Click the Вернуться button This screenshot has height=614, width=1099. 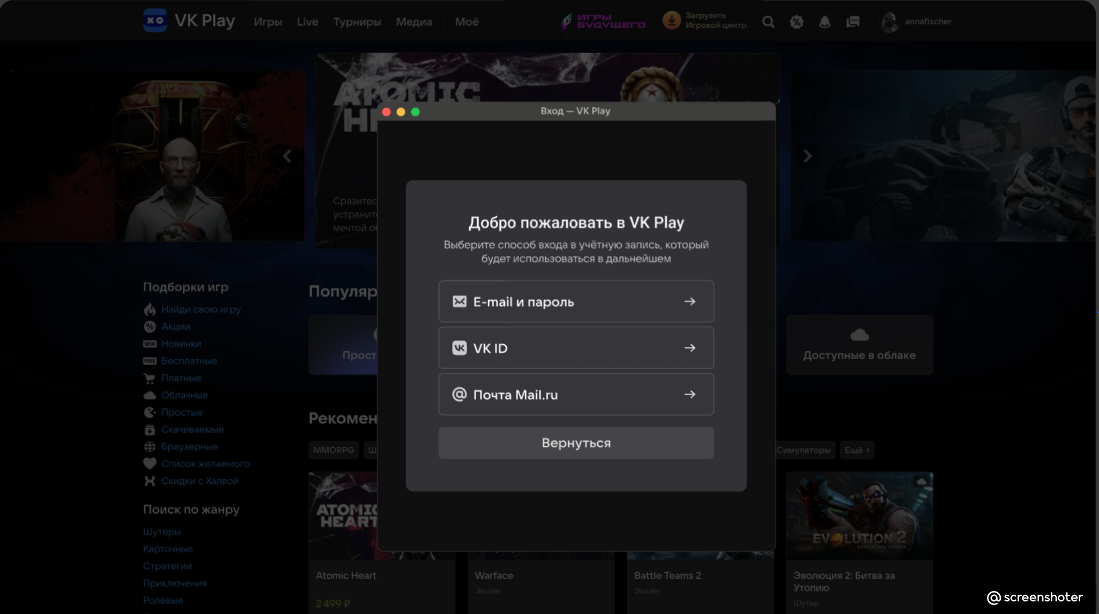[x=576, y=443]
